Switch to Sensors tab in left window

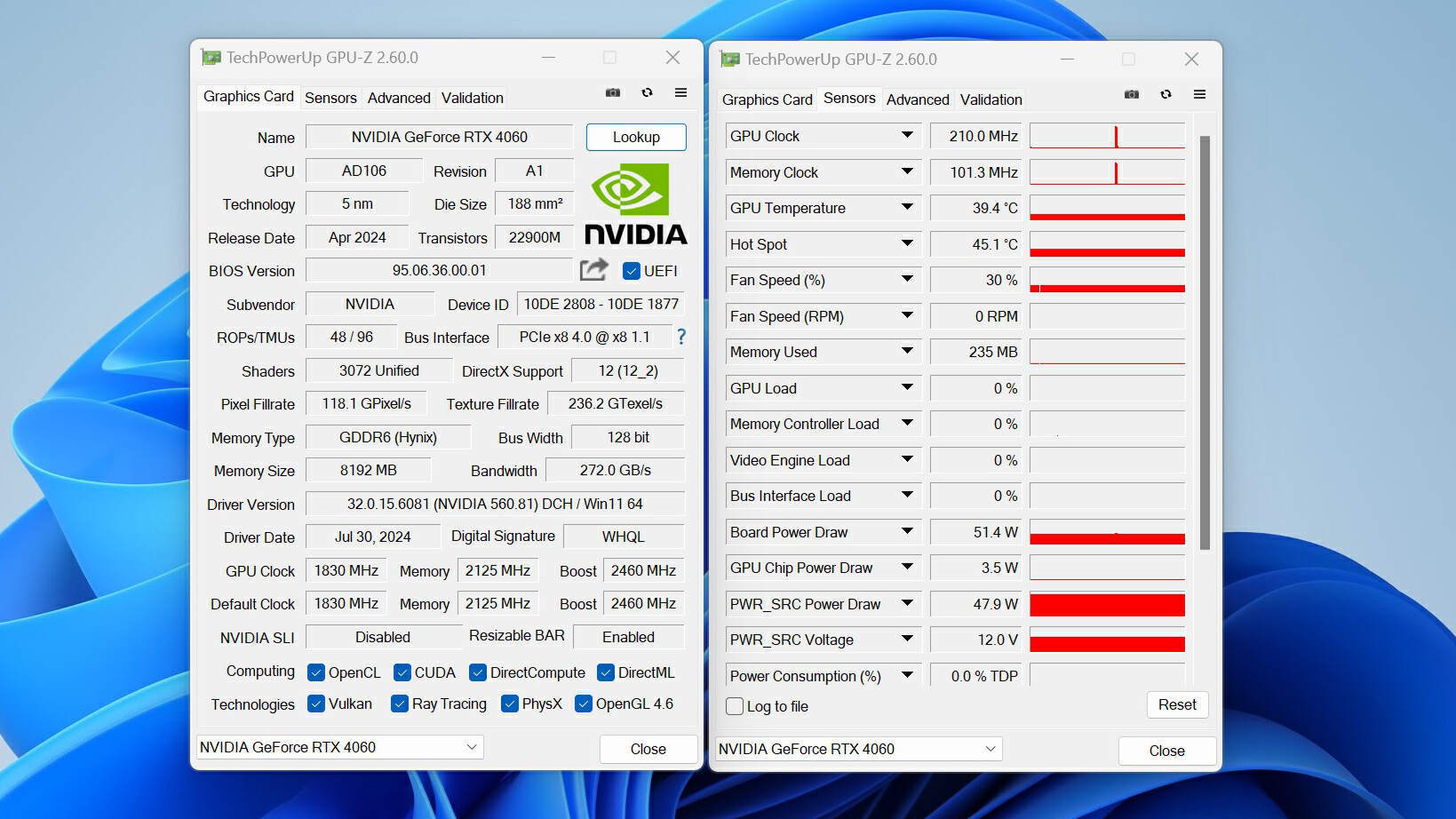[330, 98]
